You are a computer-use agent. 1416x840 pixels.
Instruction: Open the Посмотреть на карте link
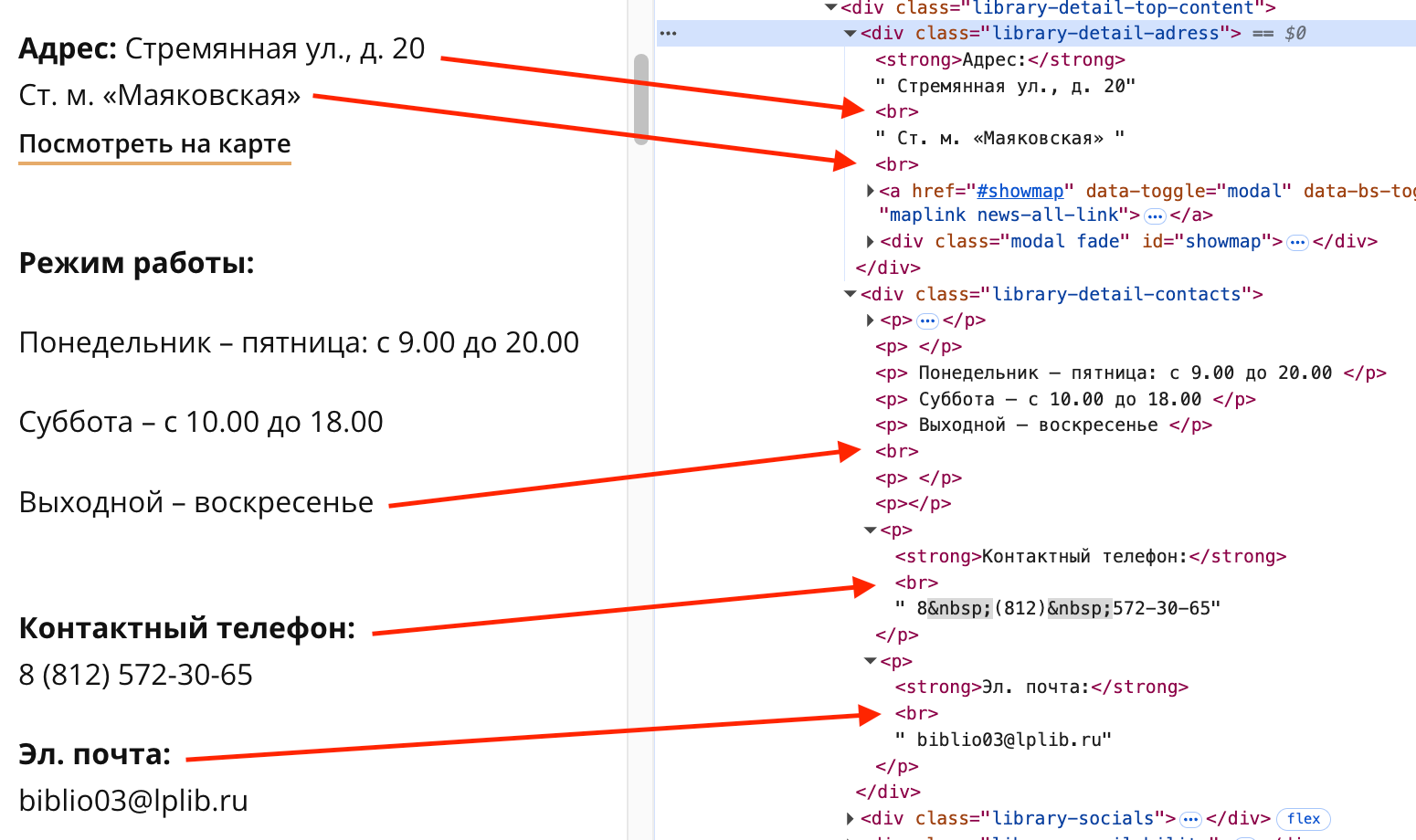(154, 144)
